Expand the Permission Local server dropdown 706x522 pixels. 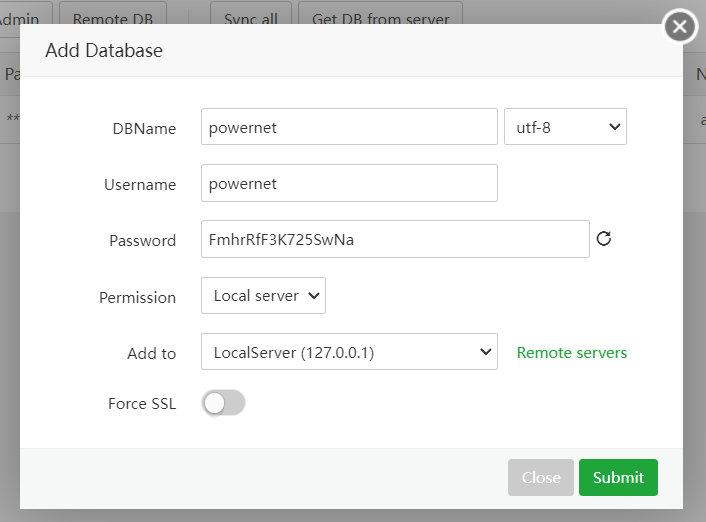pyautogui.click(x=263, y=296)
